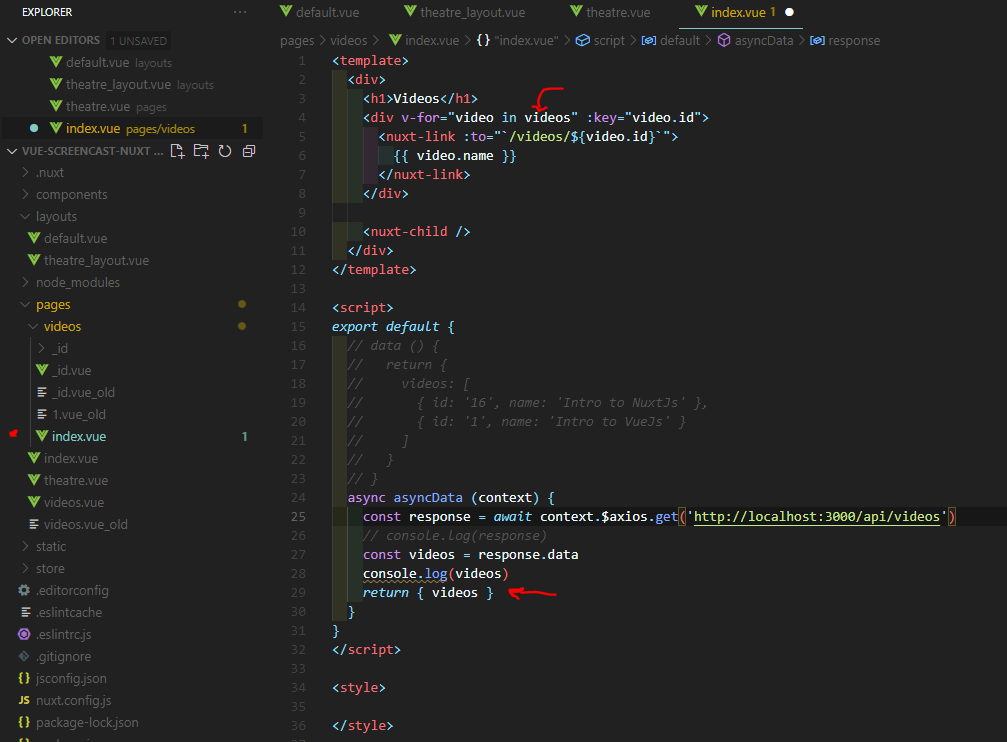The height and width of the screenshot is (742, 1007).
Task: Click the New File icon in explorer header
Action: pyautogui.click(x=177, y=151)
